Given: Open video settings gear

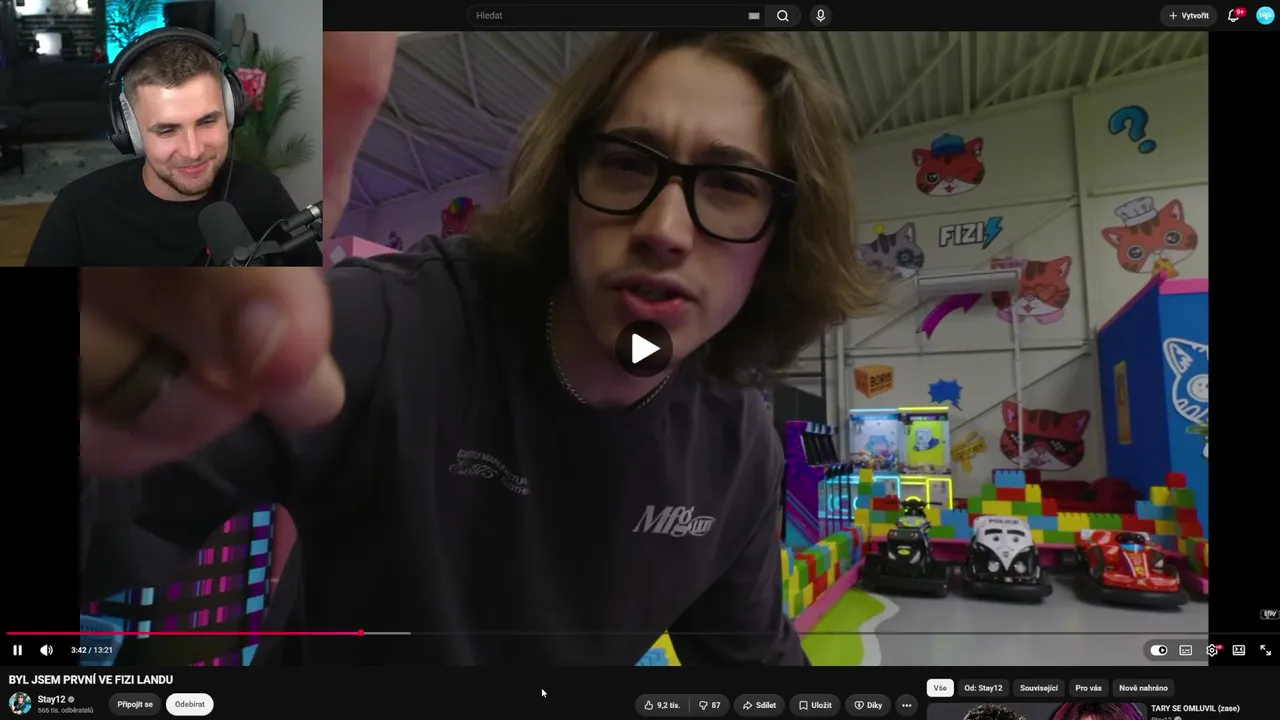Looking at the screenshot, I should (x=1212, y=650).
